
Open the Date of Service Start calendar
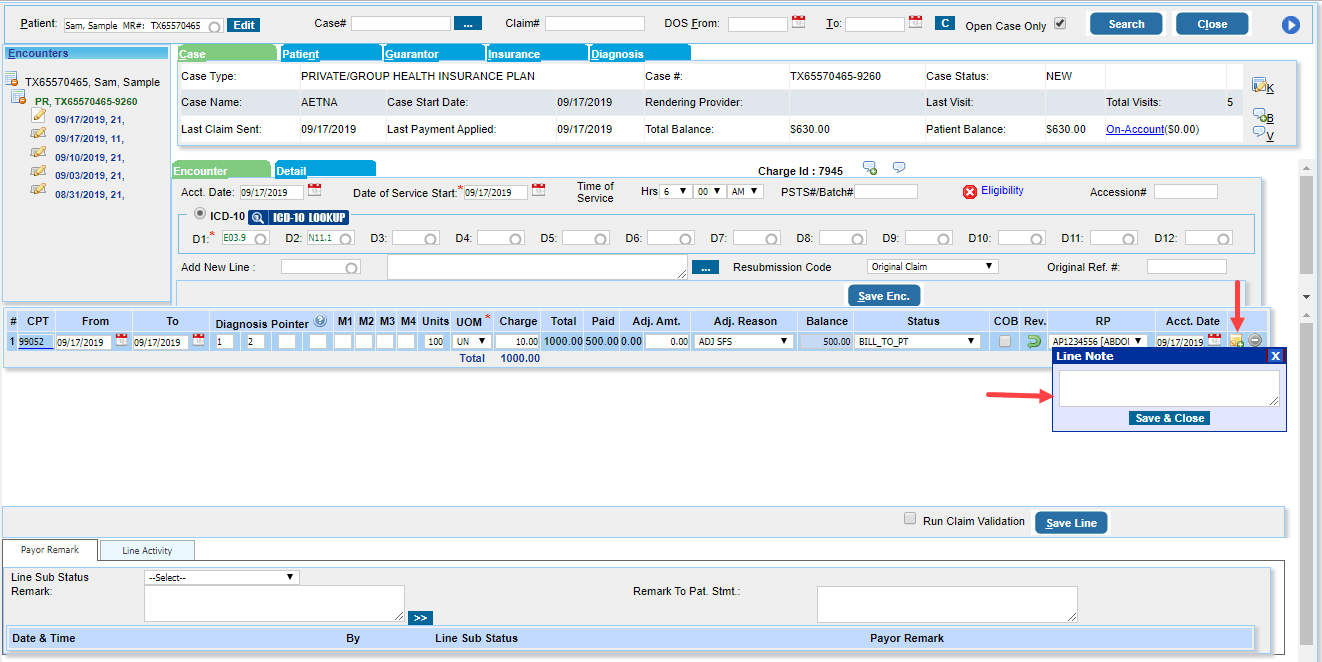(x=538, y=190)
